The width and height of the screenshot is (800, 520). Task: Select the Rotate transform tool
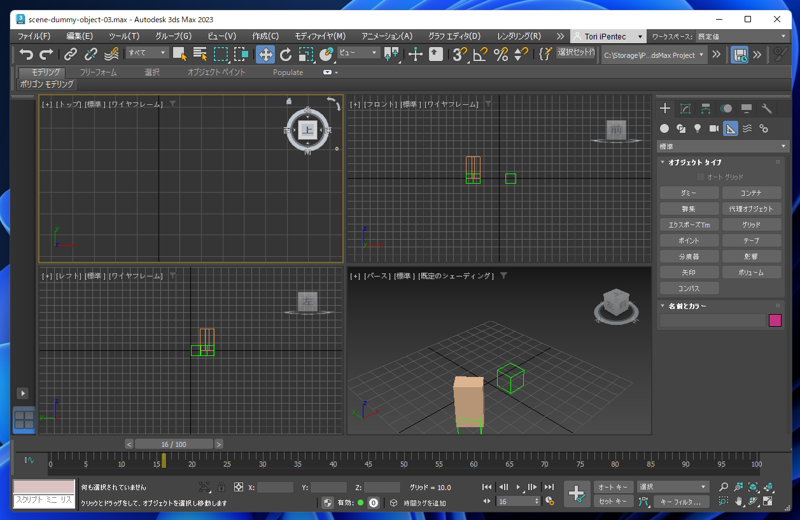[x=286, y=54]
